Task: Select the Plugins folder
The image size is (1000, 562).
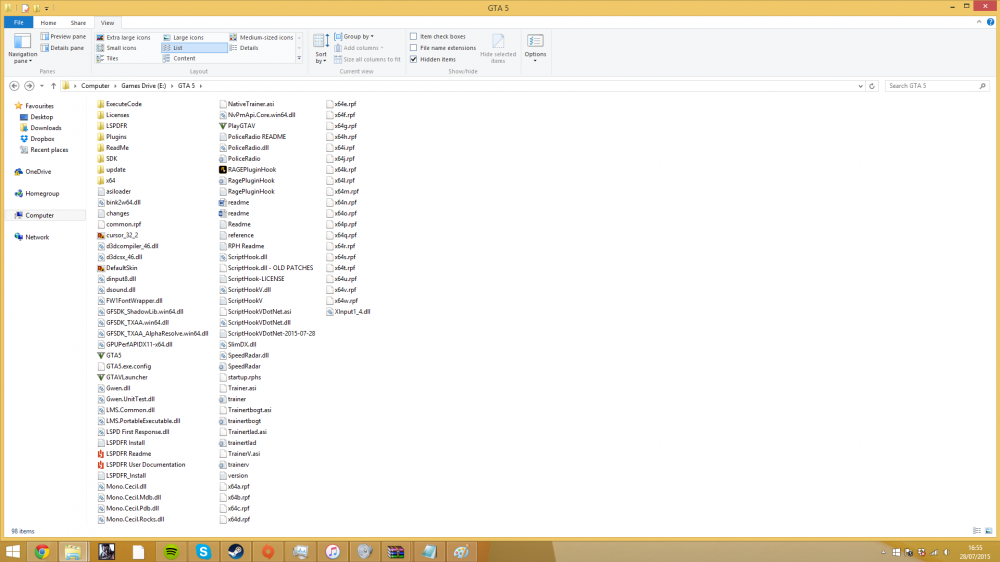Action: point(116,137)
